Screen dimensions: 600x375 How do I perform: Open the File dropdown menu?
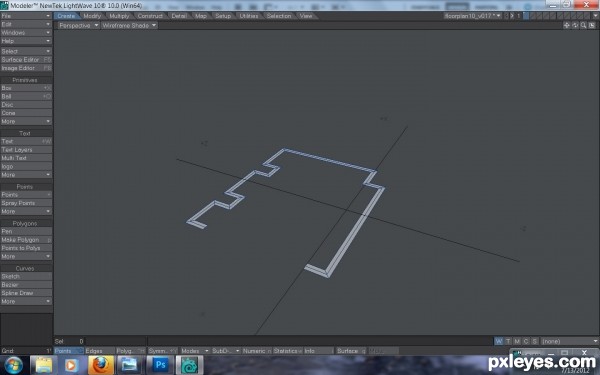[x=26, y=16]
